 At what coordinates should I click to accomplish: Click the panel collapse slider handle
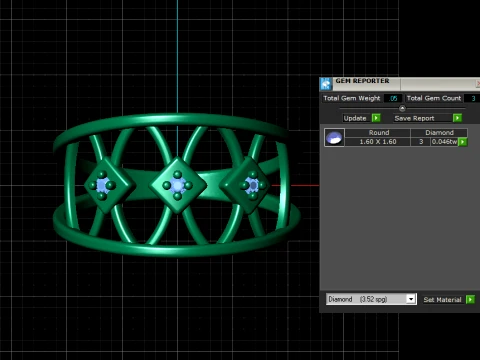tap(402, 108)
